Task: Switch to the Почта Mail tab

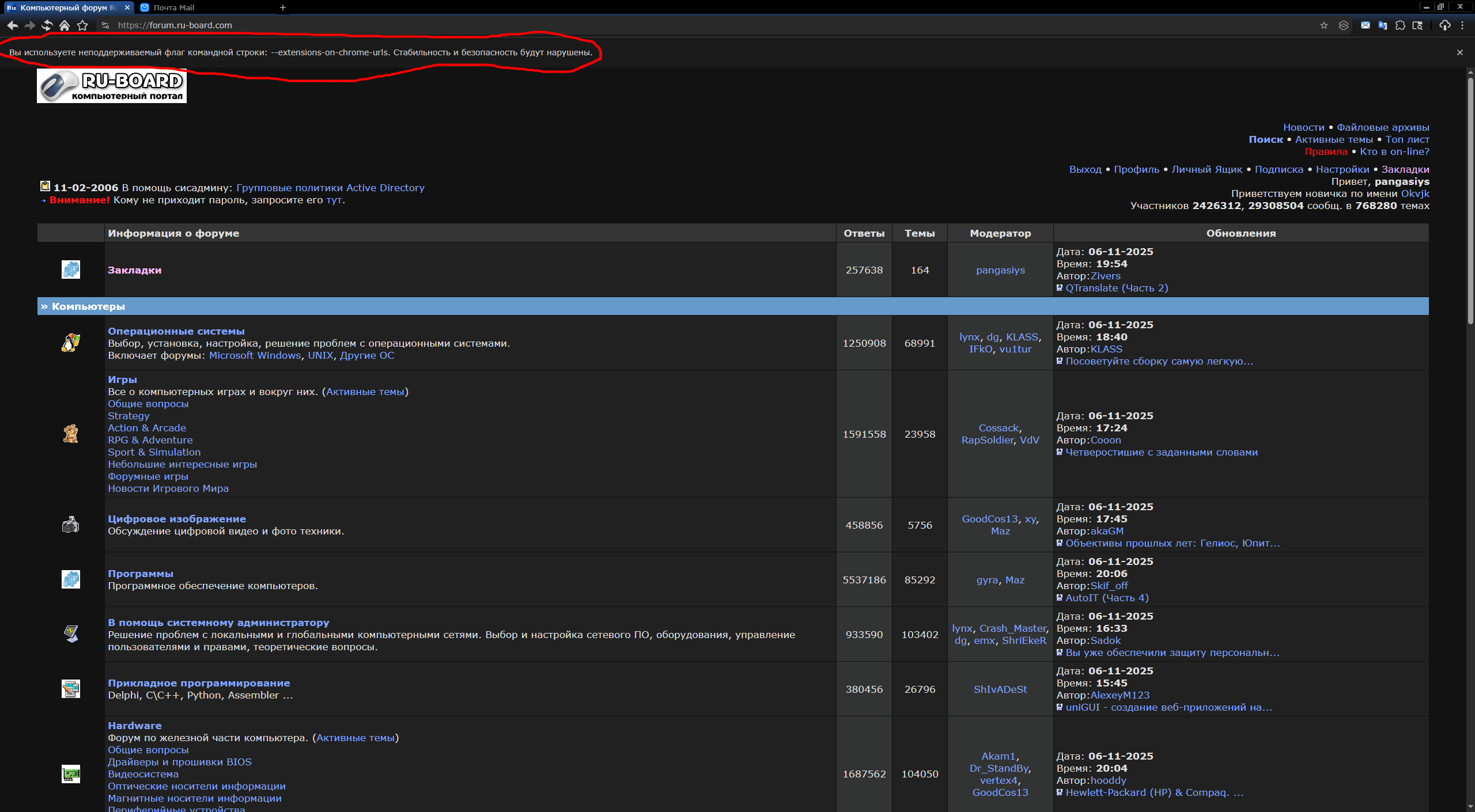Action: pyautogui.click(x=174, y=7)
